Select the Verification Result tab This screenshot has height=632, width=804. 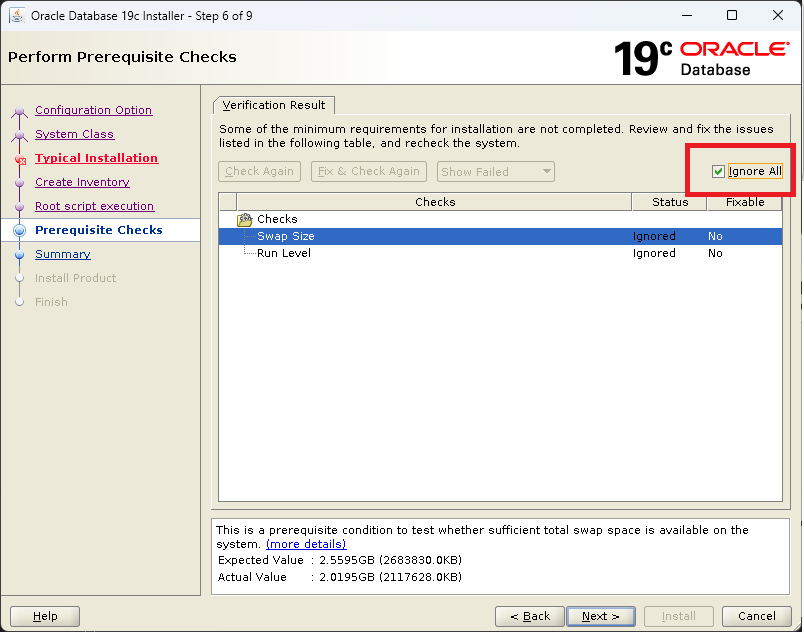[x=274, y=105]
